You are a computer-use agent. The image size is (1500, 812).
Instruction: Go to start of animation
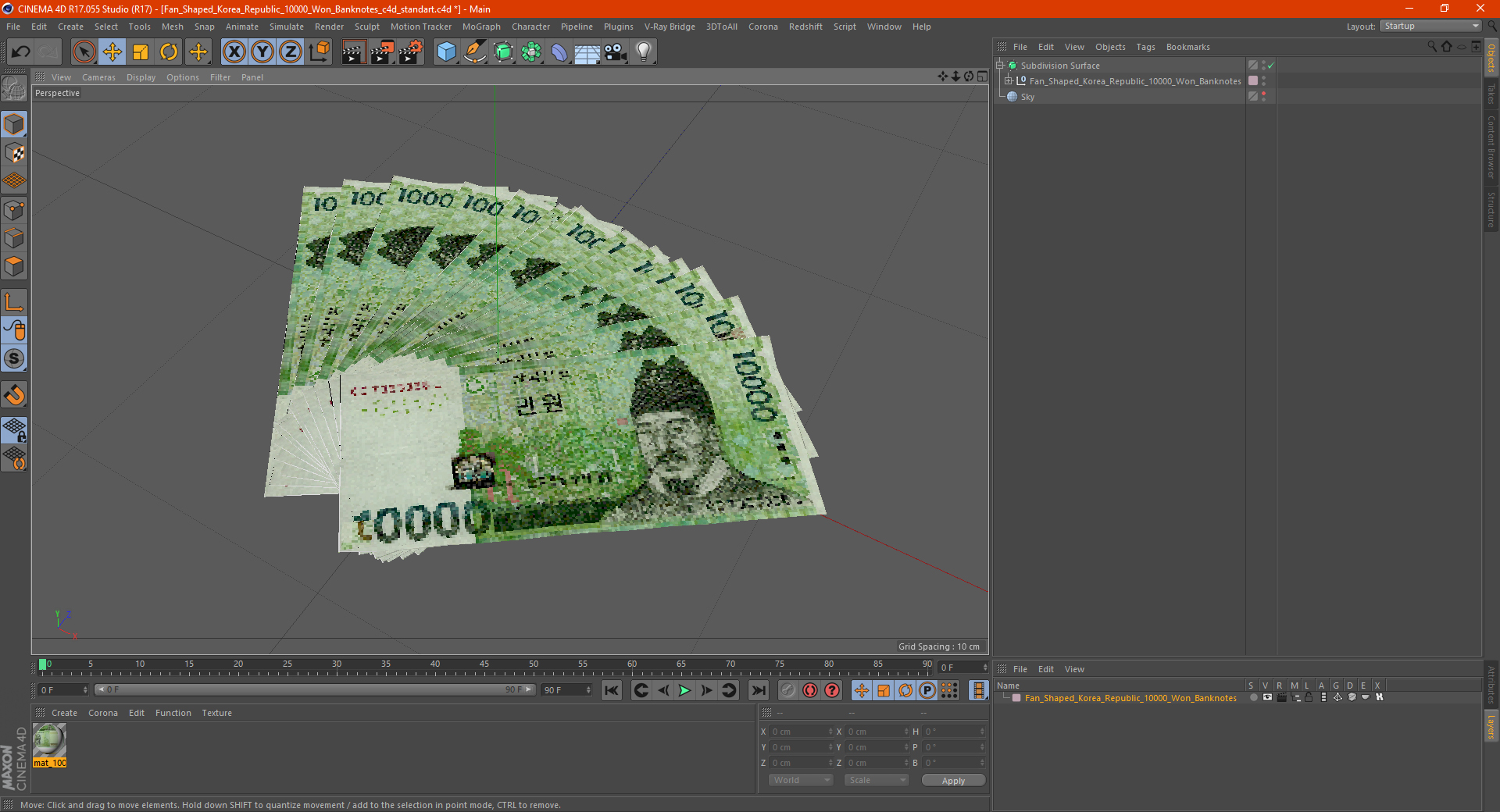[612, 690]
